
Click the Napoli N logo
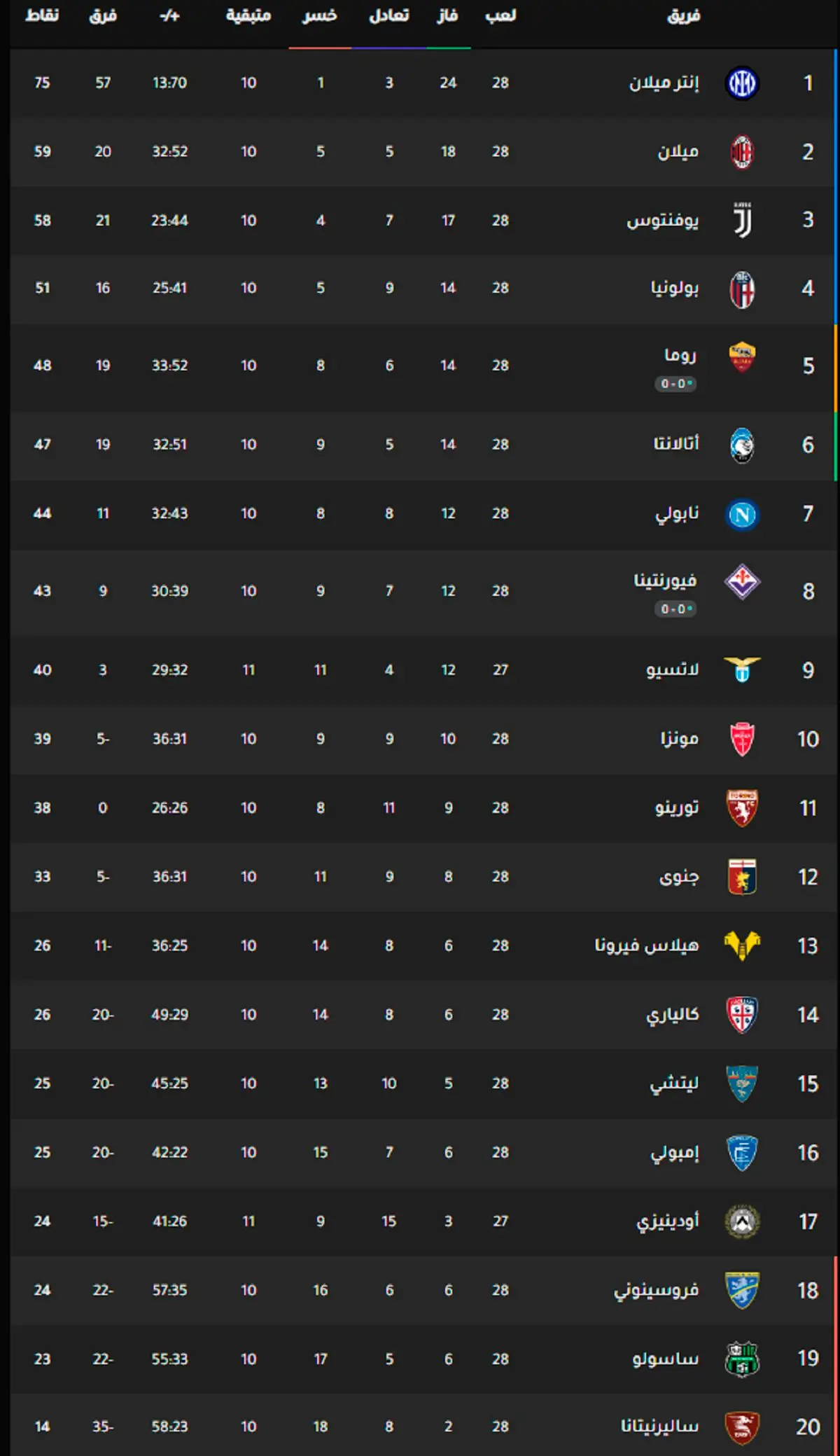tap(742, 515)
